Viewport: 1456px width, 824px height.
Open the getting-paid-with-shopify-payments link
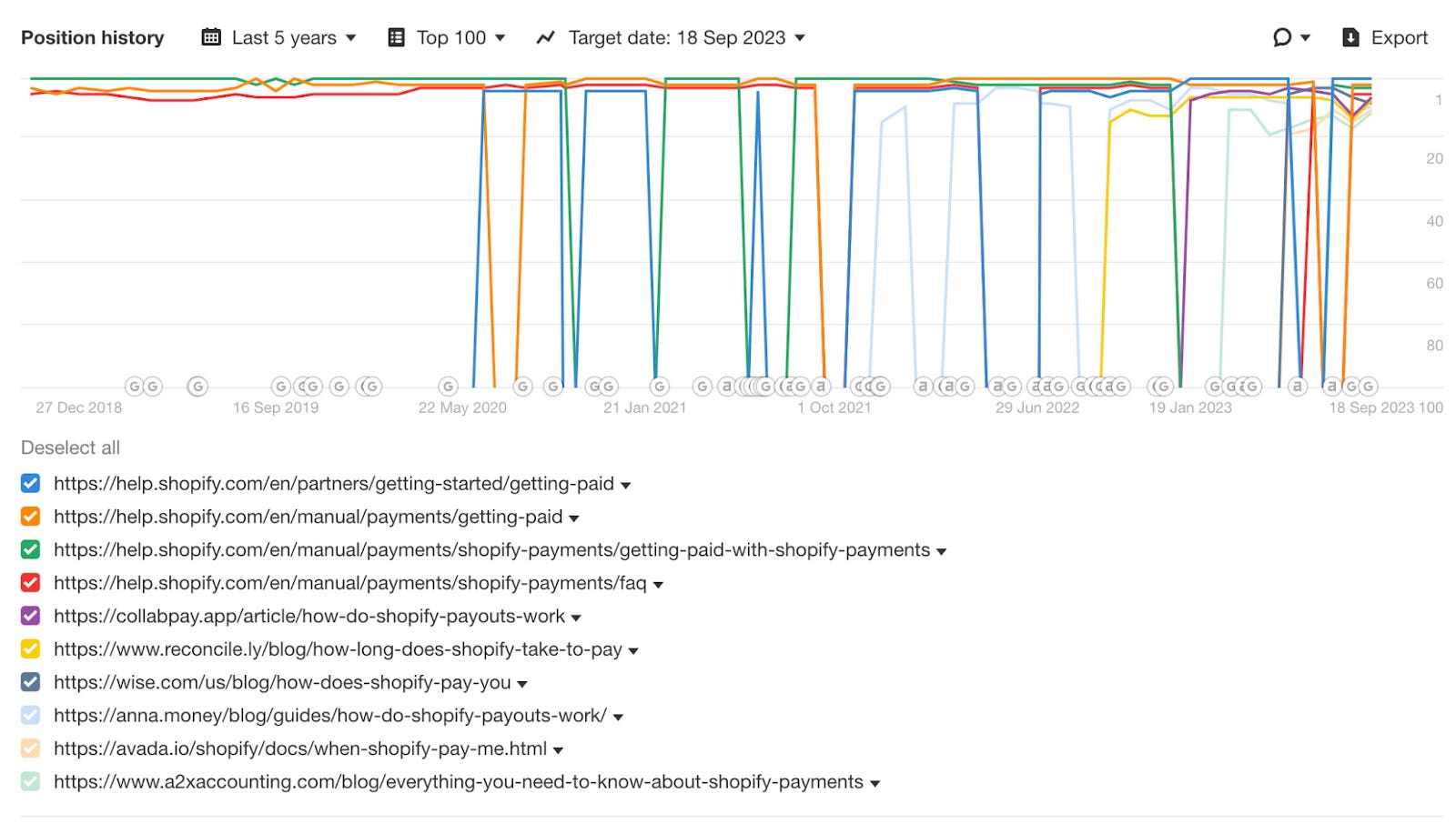[x=492, y=549]
